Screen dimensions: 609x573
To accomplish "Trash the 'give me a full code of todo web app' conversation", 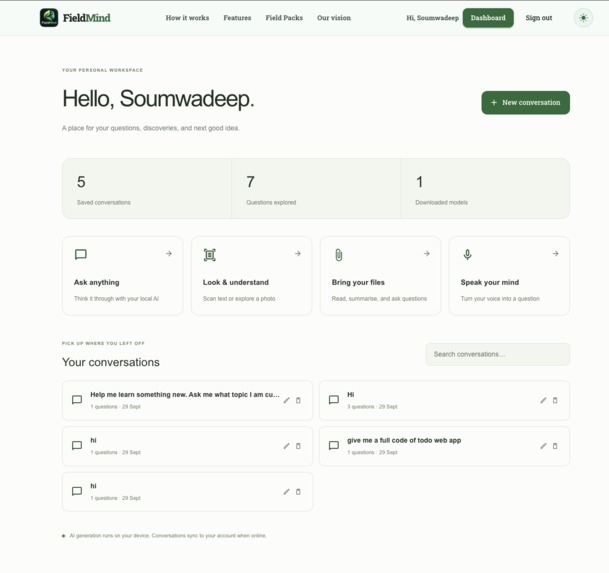I will click(555, 446).
